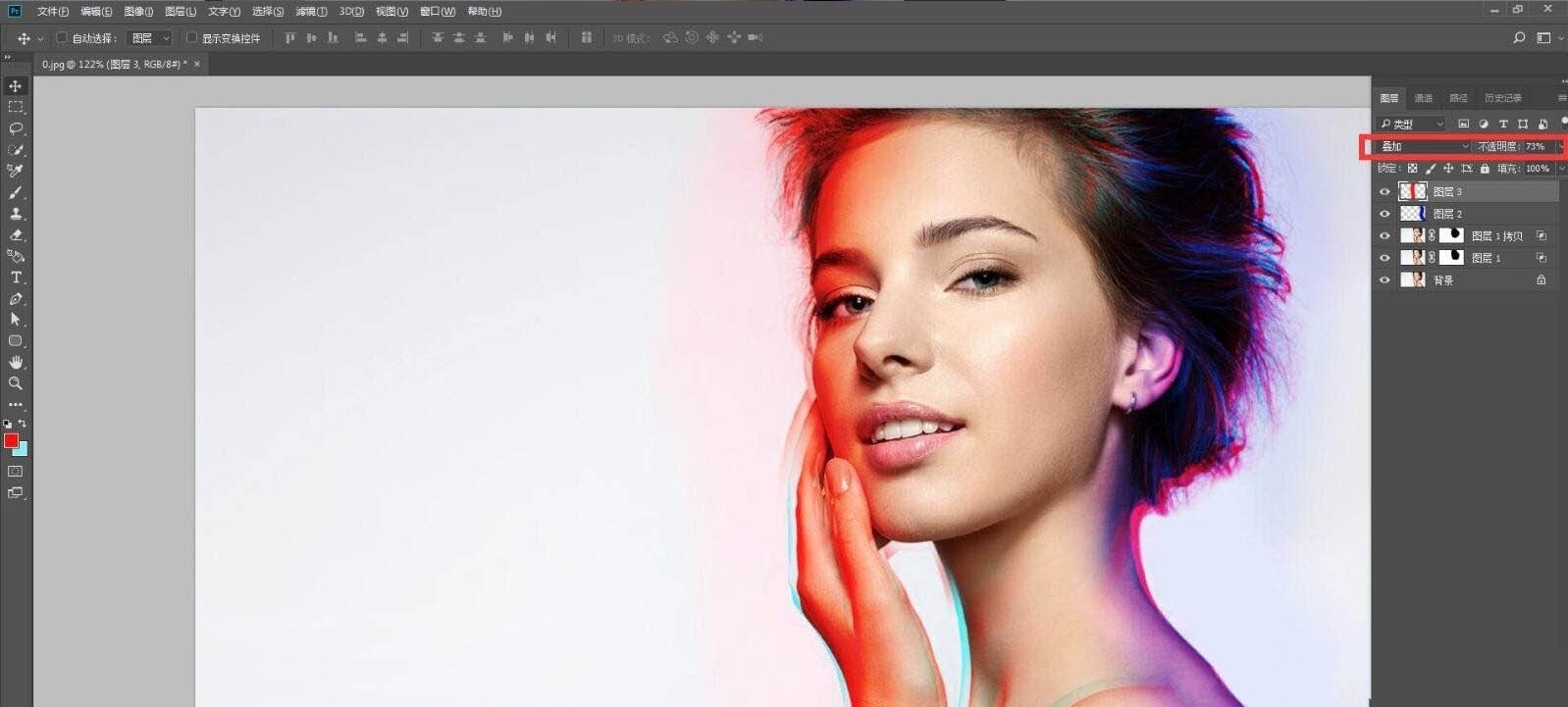Screen dimensions: 1568x707
Task: Open the 图像(I) menu
Action: point(138,12)
